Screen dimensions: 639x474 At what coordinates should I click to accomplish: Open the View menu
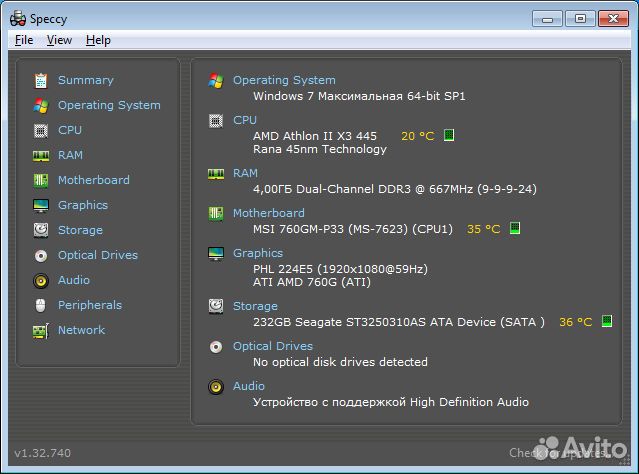point(59,40)
